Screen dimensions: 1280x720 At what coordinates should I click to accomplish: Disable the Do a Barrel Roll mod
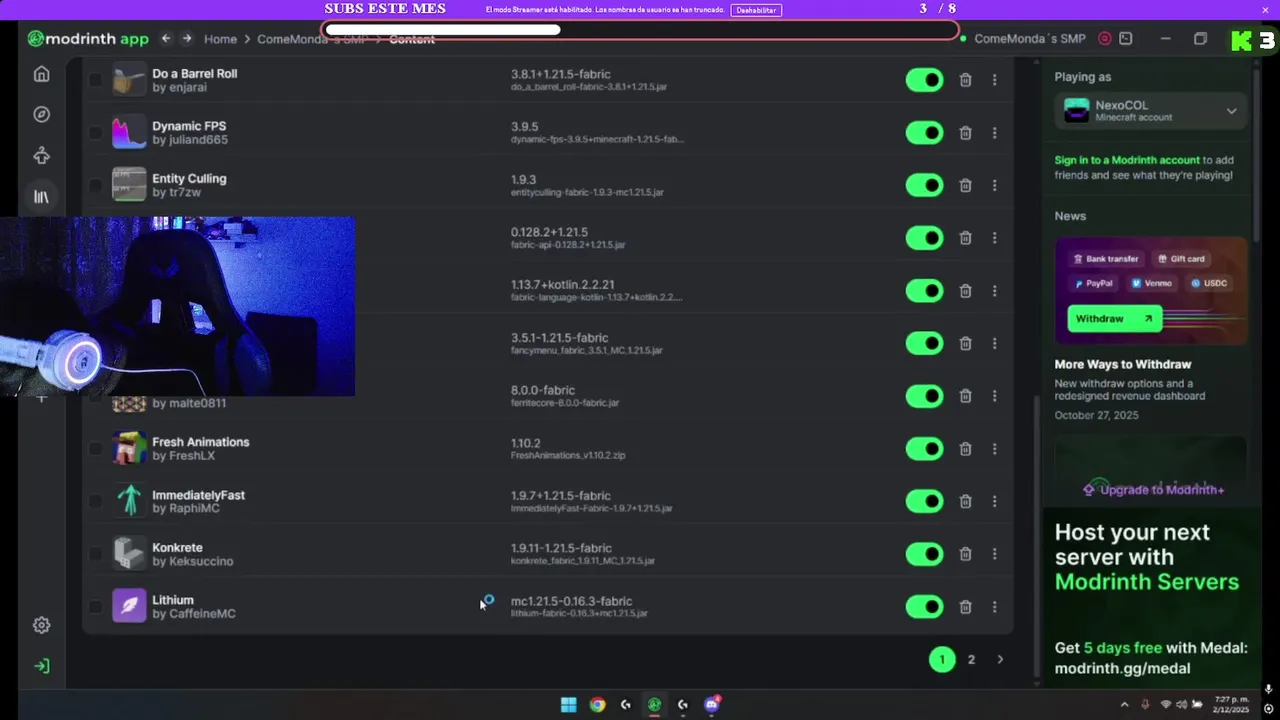[x=924, y=80]
